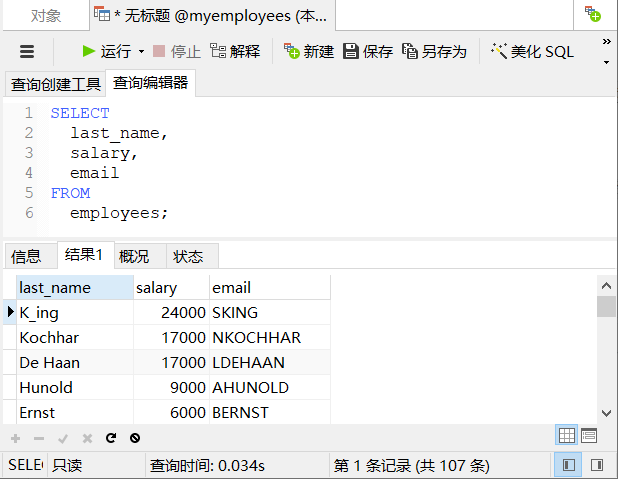This screenshot has height=479, width=618.
Task: Switch results to grid view
Action: click(x=567, y=435)
